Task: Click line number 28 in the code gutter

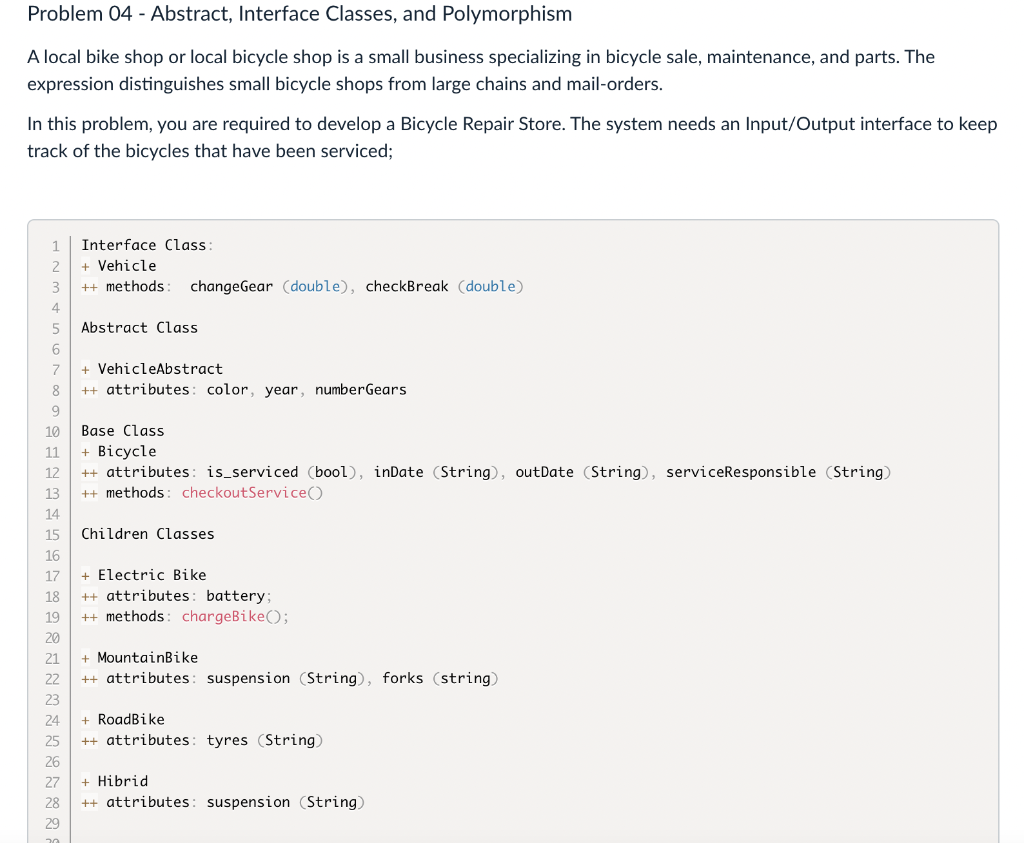Action: click(x=52, y=803)
